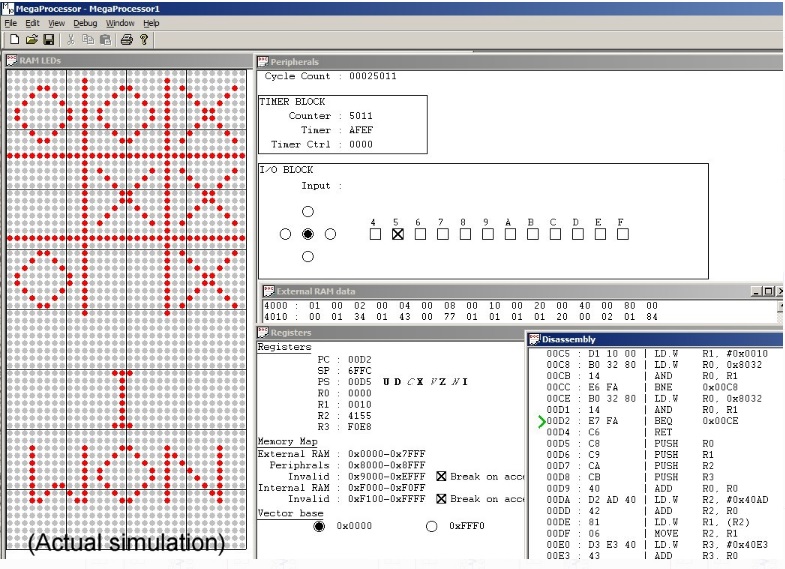Click the Timer value AFEF
Viewport: 785px width, 569px height.
(x=361, y=130)
